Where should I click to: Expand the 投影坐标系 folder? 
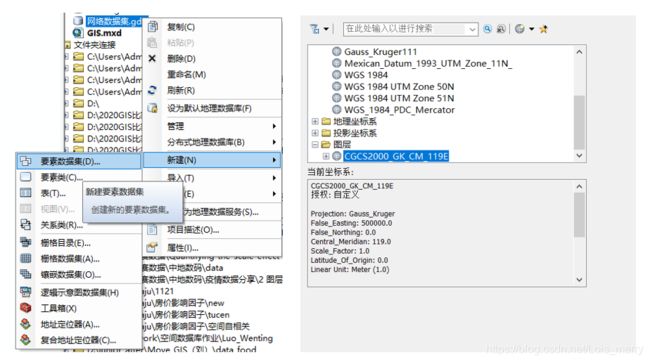click(x=315, y=133)
